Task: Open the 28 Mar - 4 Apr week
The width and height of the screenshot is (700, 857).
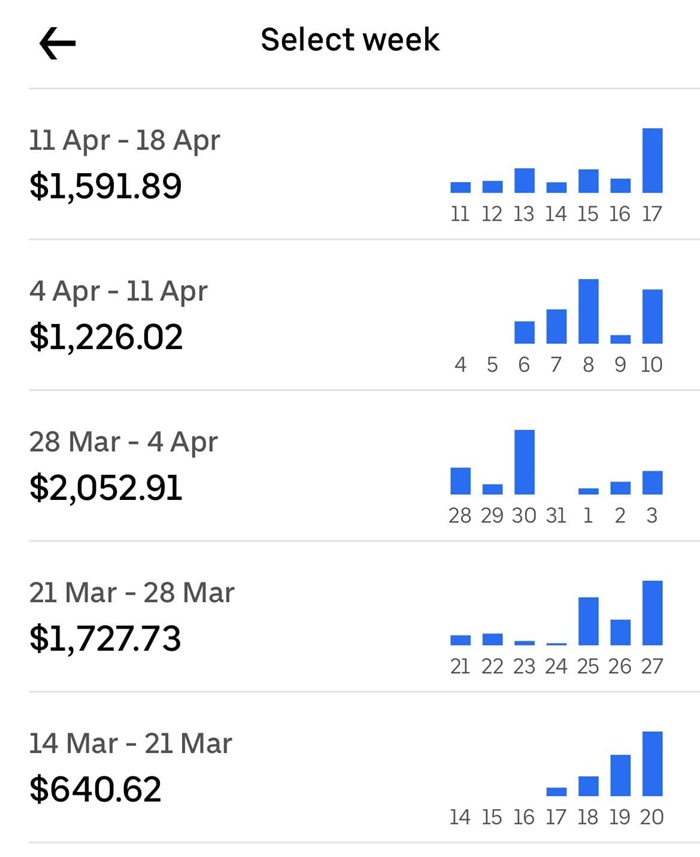Action: 124,442
